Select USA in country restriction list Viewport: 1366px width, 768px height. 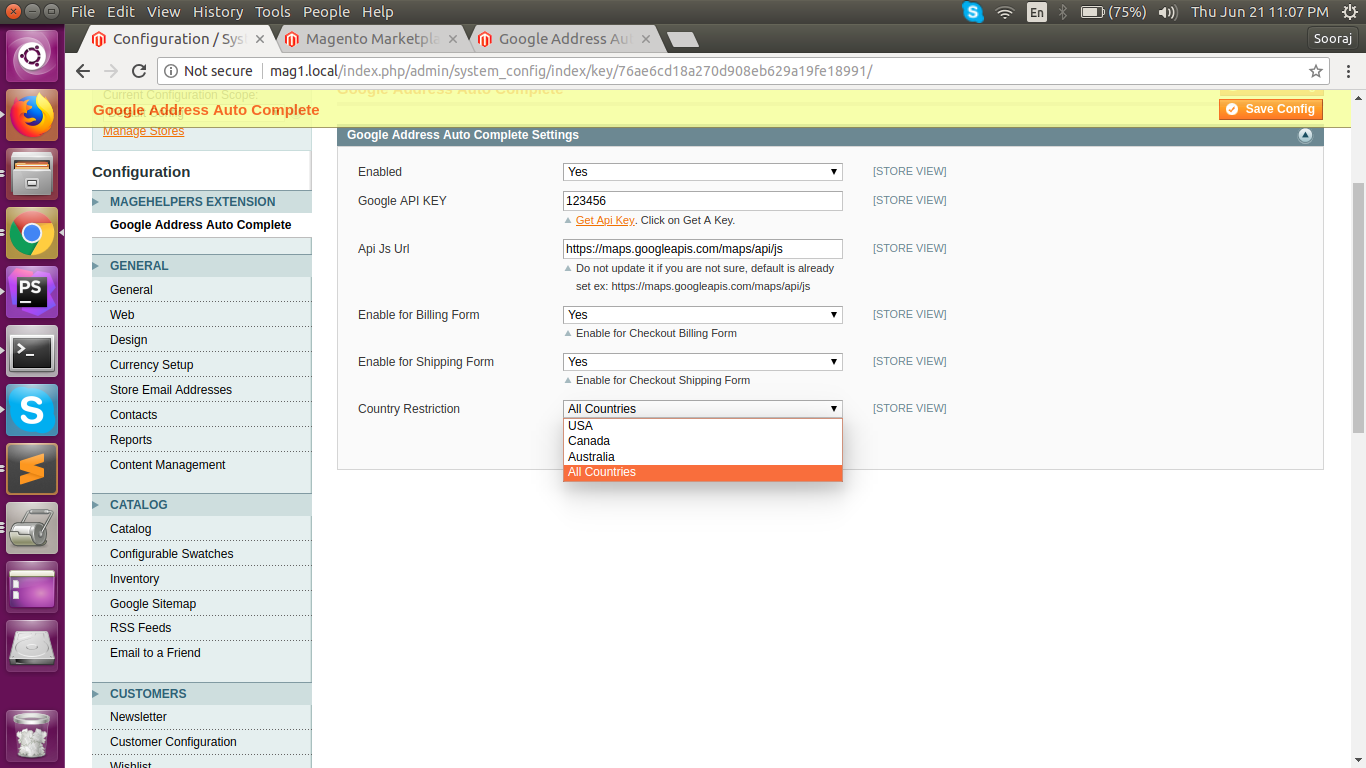(581, 426)
